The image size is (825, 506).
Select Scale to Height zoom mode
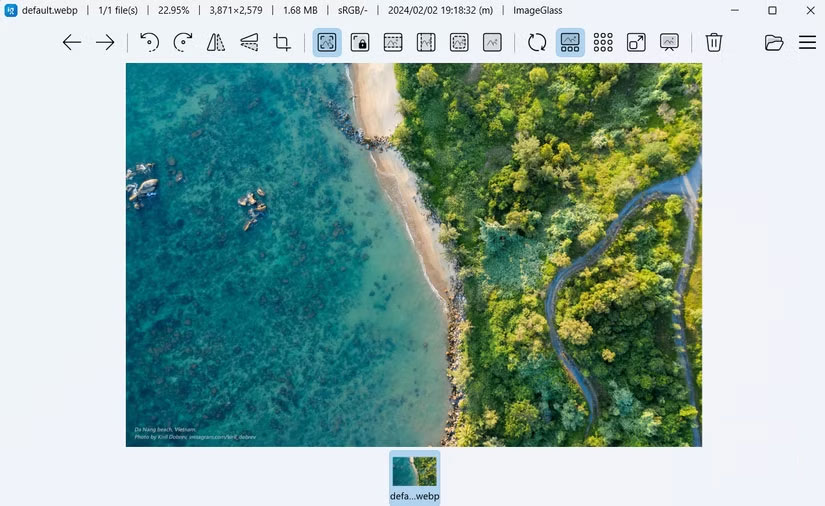click(426, 42)
